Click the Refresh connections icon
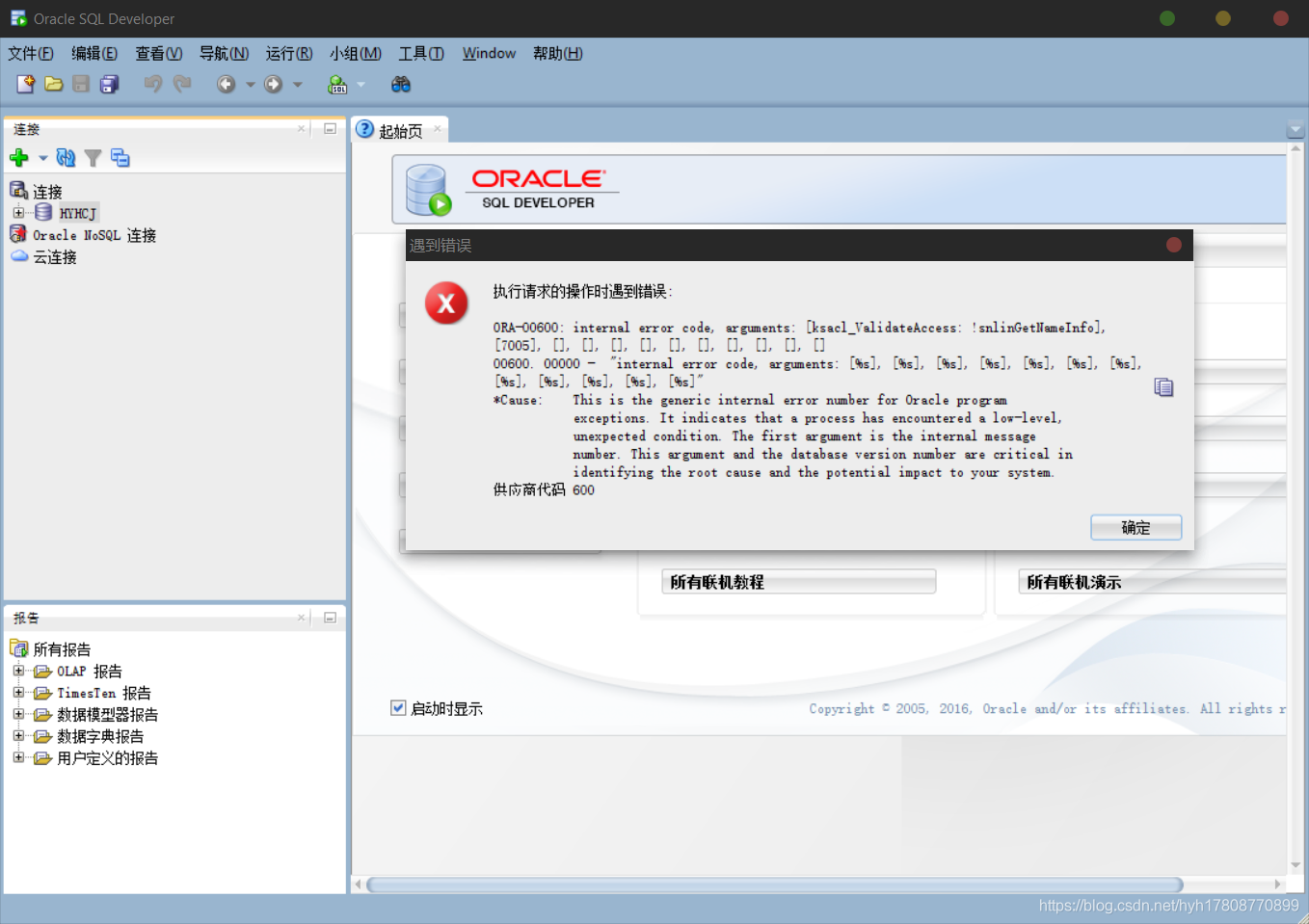The image size is (1309, 924). tap(66, 157)
